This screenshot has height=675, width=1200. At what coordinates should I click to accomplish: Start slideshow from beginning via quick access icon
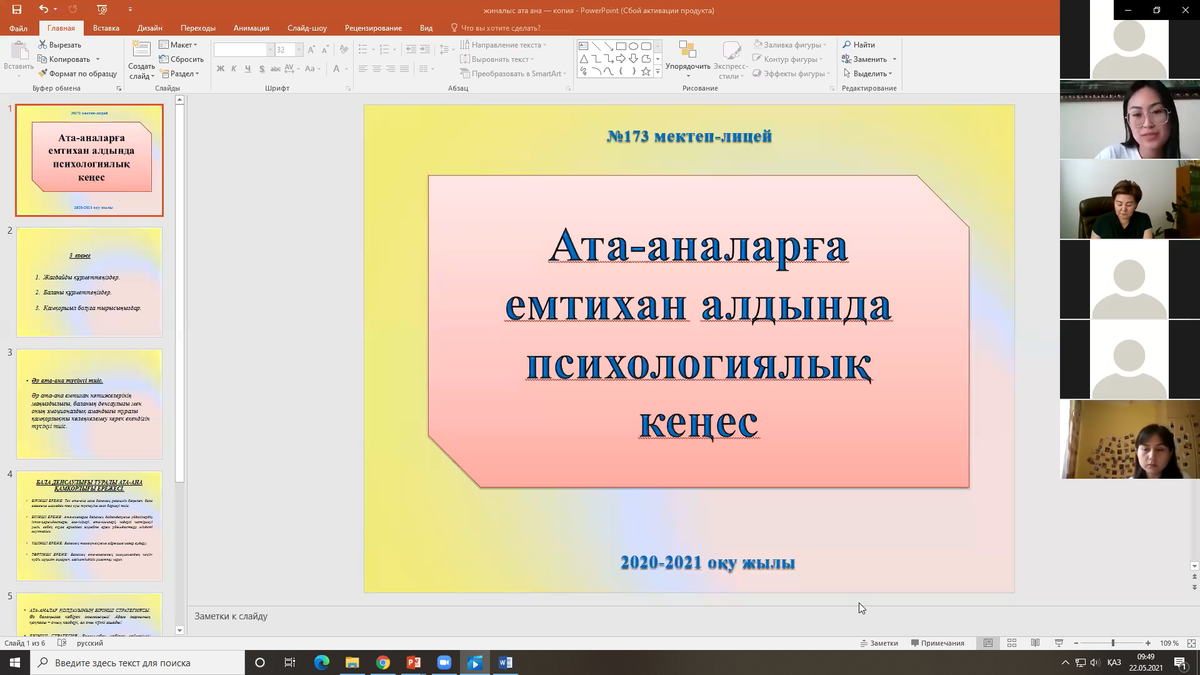click(x=102, y=10)
